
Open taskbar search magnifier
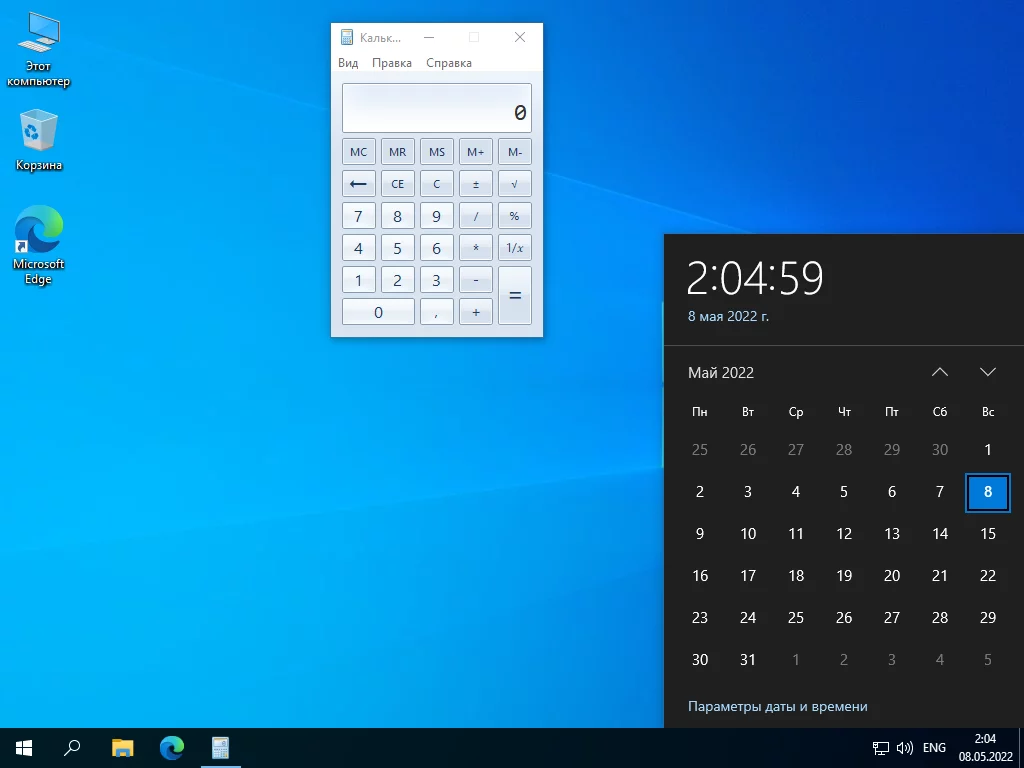(73, 747)
